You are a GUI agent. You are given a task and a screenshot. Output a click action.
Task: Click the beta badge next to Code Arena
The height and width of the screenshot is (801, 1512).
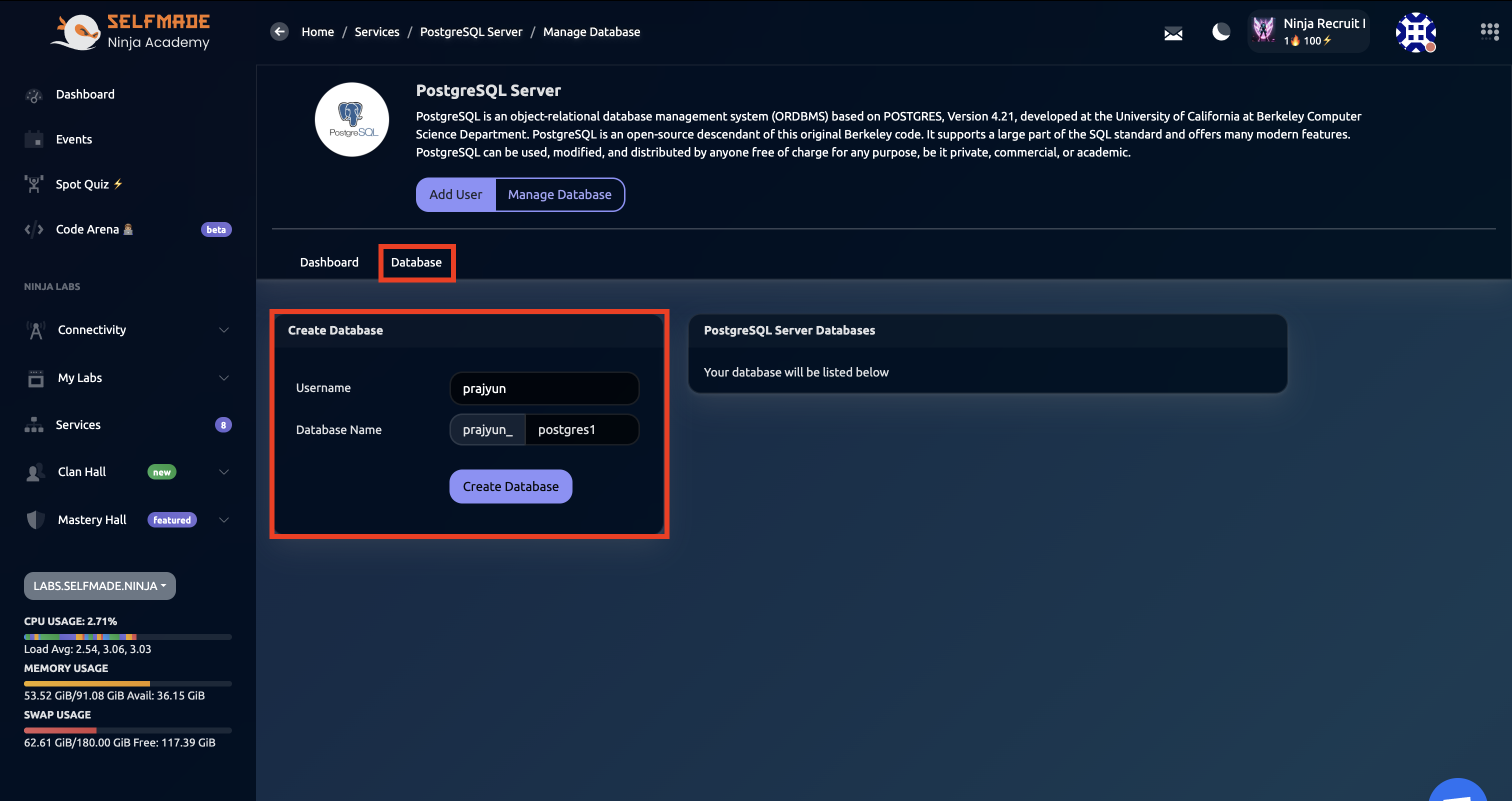[x=216, y=229]
